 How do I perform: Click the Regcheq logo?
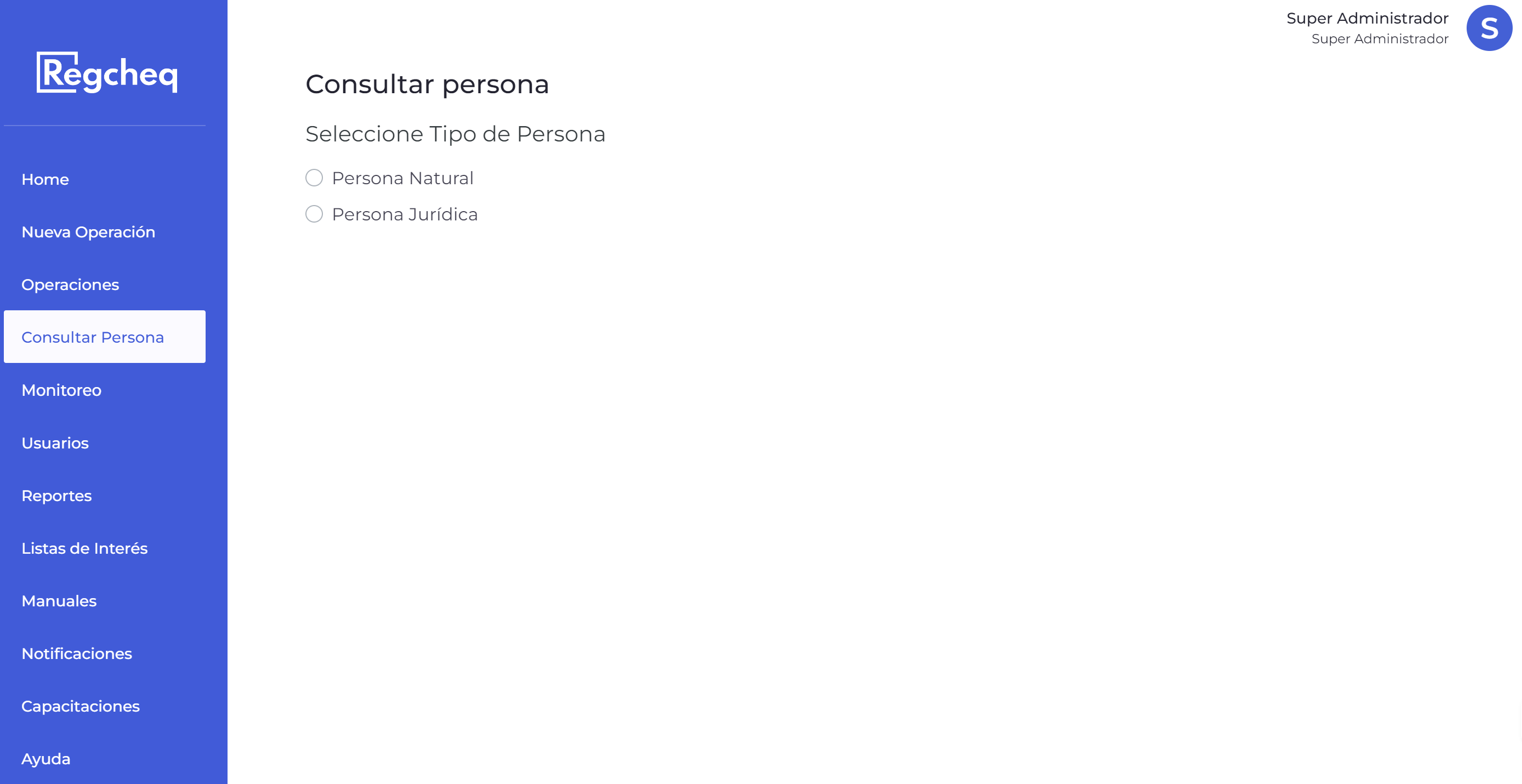point(107,73)
